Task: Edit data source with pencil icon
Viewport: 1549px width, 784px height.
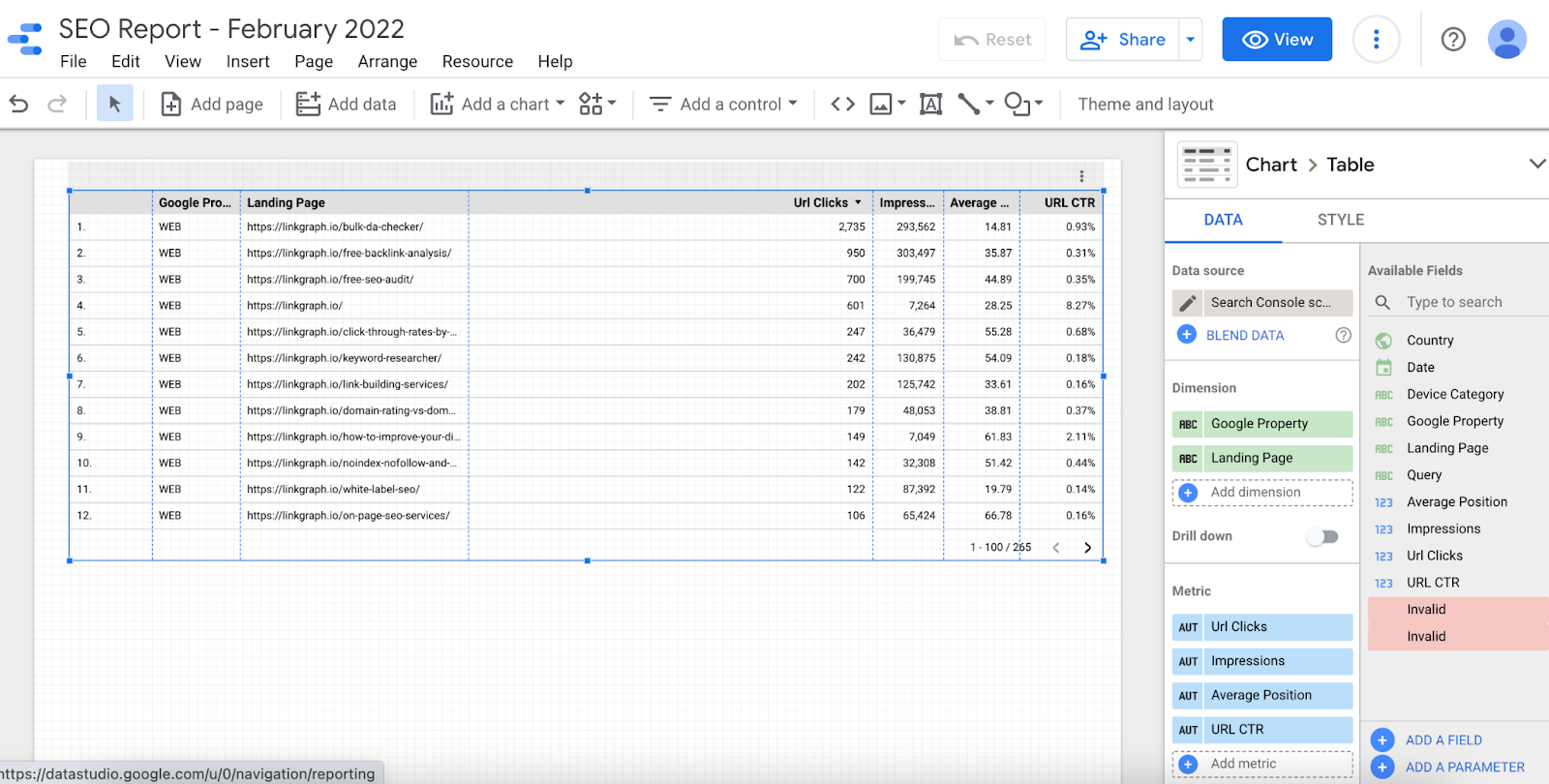Action: [1188, 303]
